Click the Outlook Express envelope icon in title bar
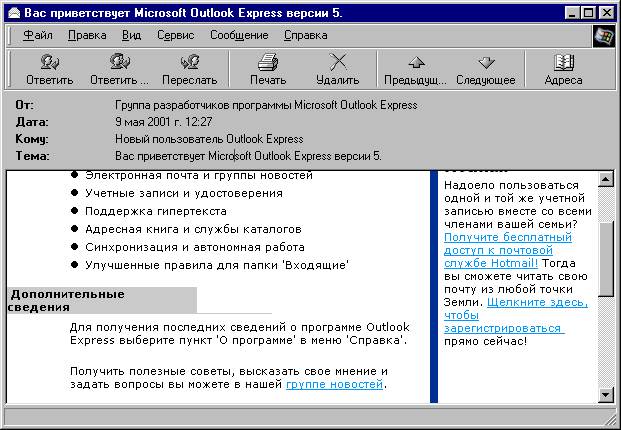The width and height of the screenshot is (621, 430). pos(14,13)
